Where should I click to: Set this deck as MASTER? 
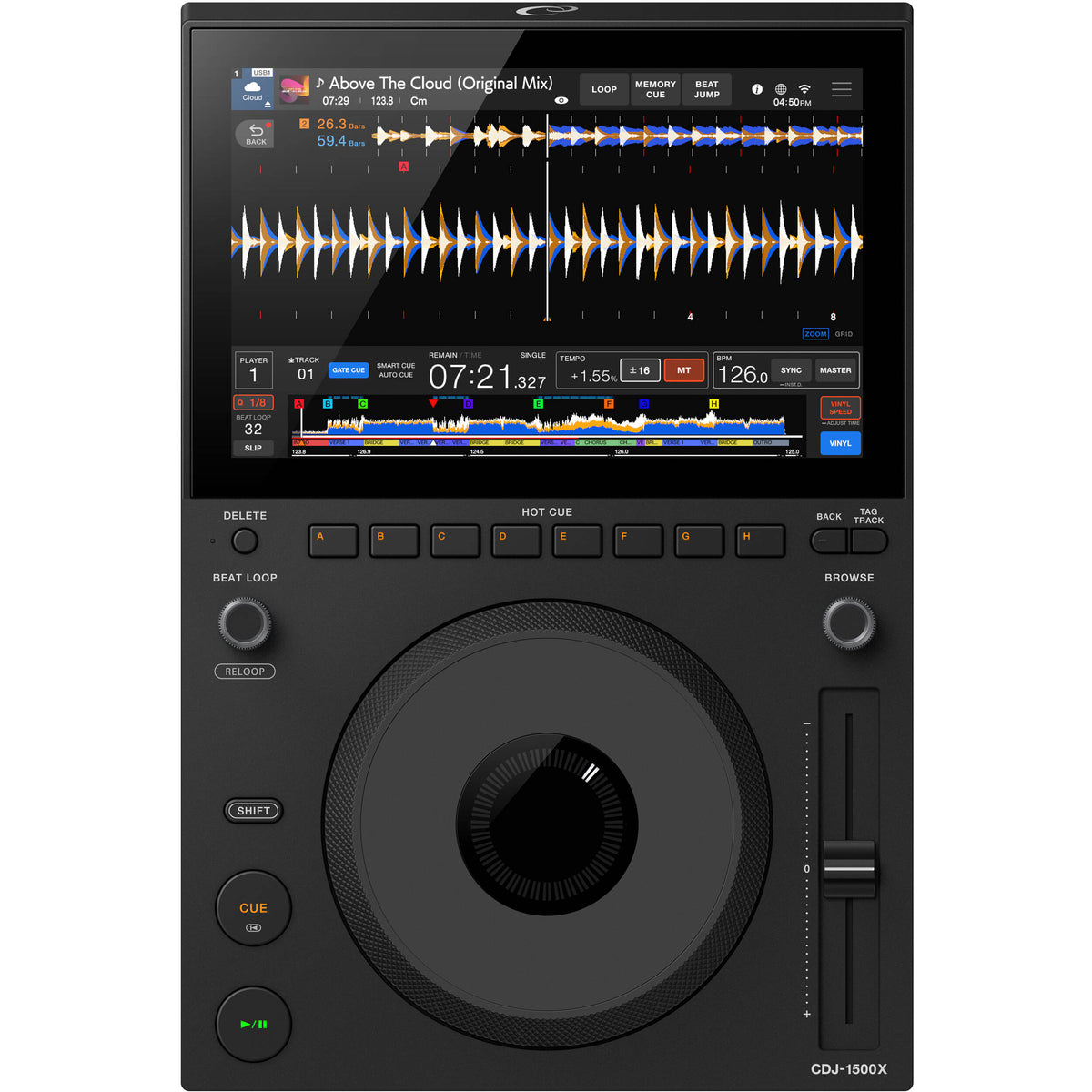(x=835, y=370)
